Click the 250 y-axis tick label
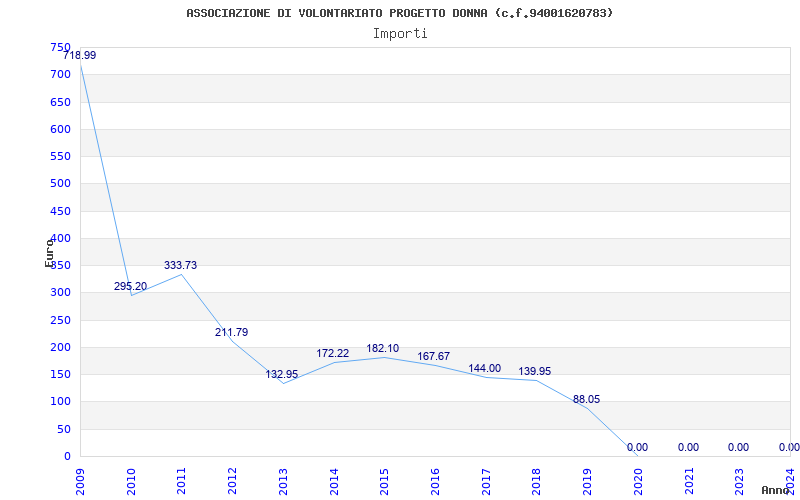Screen dimensions: 800x500 point(60,320)
